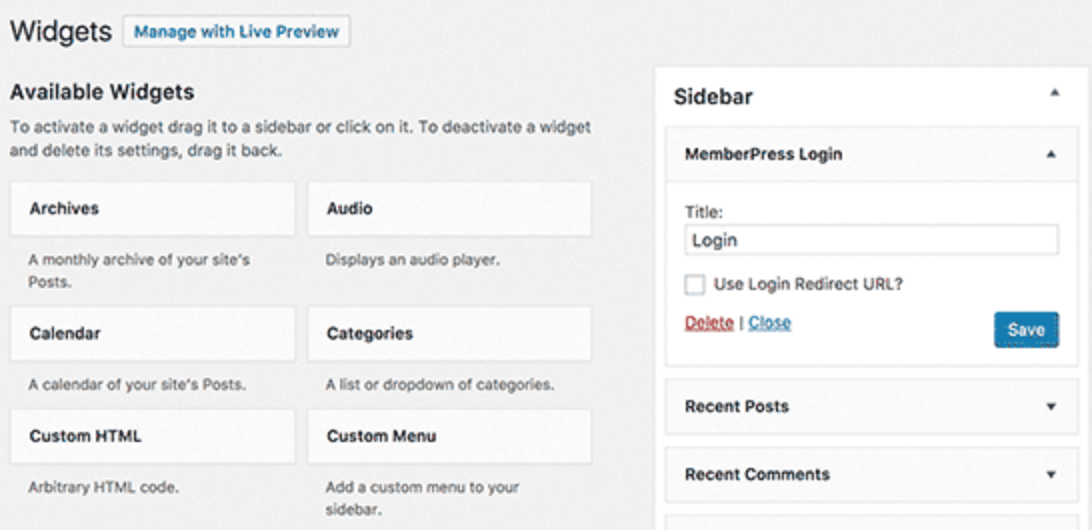The image size is (1092, 530).
Task: Click the Title input field
Action: pos(871,241)
